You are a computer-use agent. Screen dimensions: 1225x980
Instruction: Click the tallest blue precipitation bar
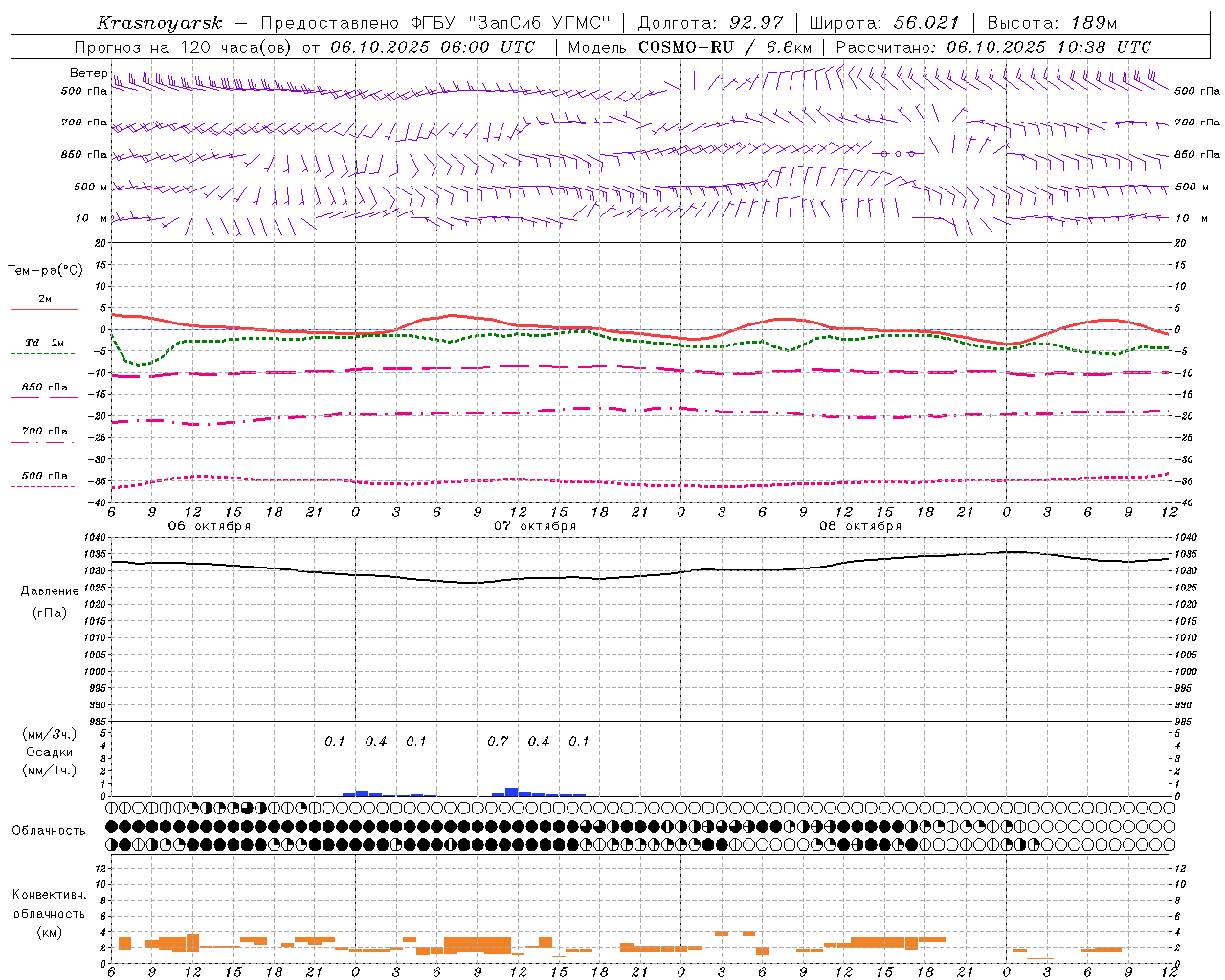(511, 791)
